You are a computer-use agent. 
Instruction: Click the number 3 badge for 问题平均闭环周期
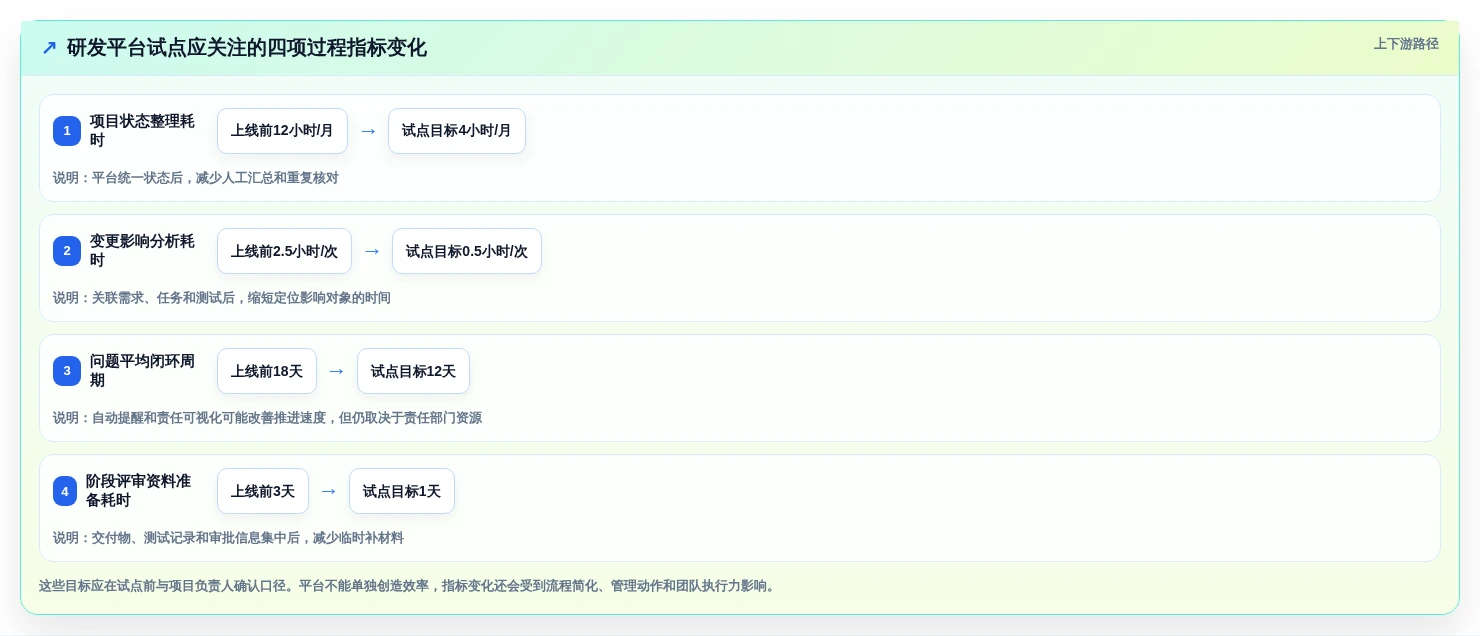[x=67, y=371]
